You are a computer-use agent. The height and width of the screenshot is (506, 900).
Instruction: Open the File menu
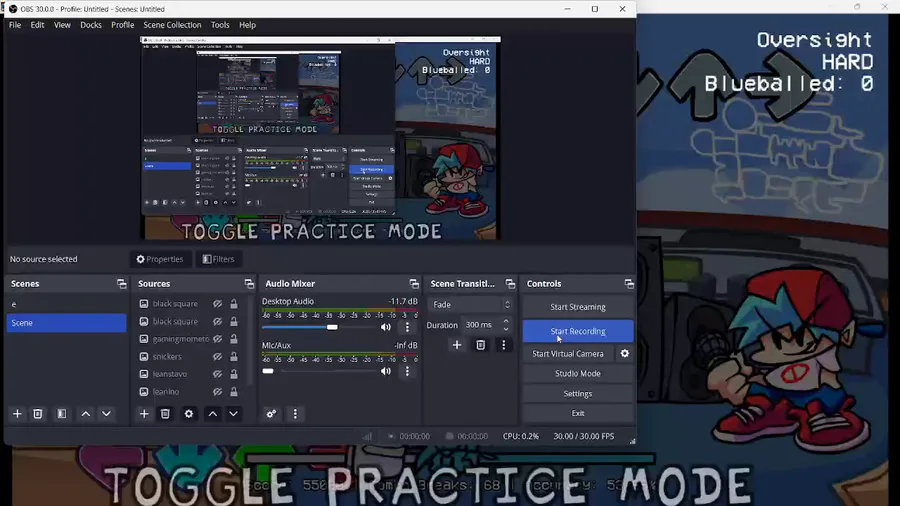pos(15,25)
